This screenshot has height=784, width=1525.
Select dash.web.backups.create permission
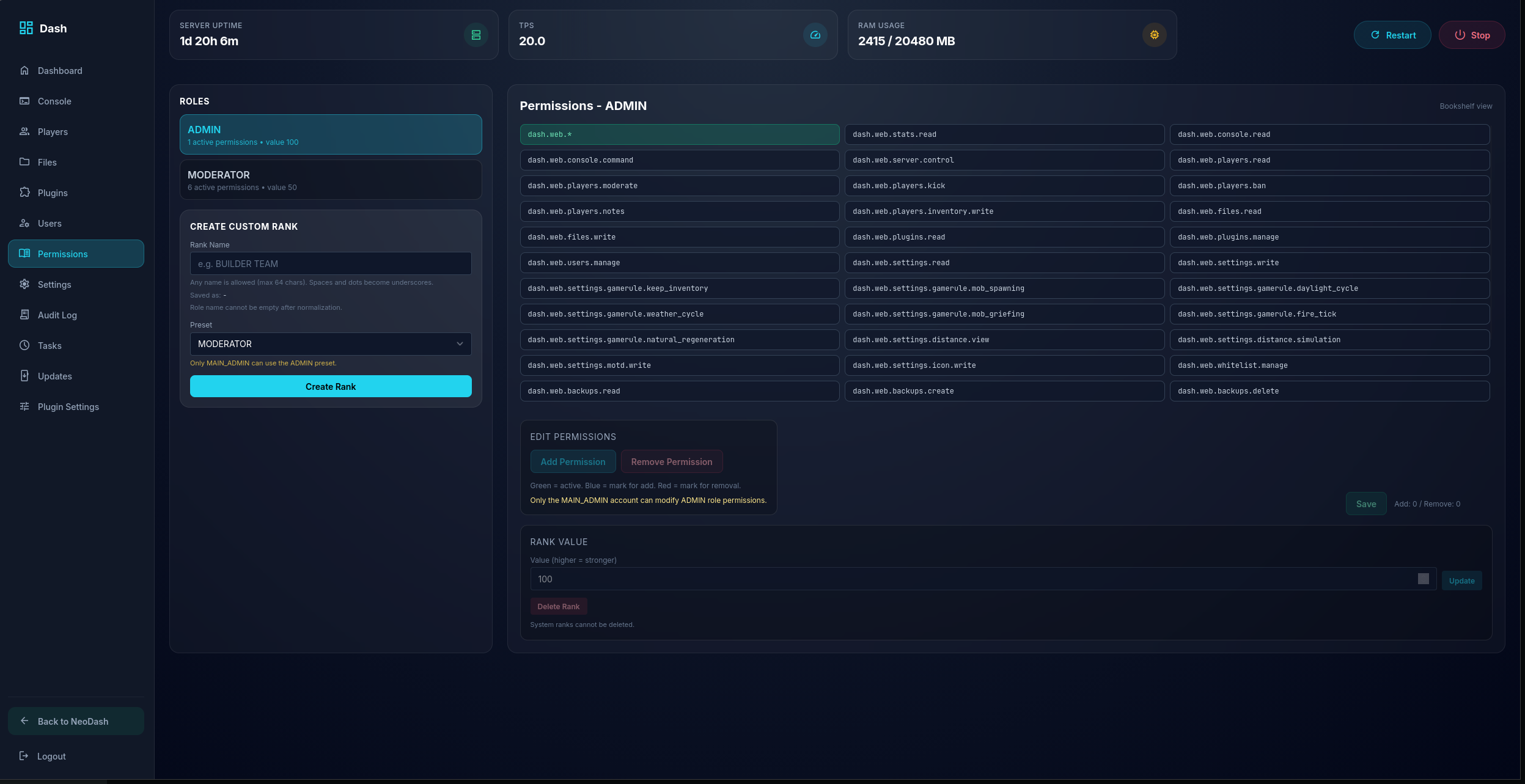click(x=1004, y=391)
